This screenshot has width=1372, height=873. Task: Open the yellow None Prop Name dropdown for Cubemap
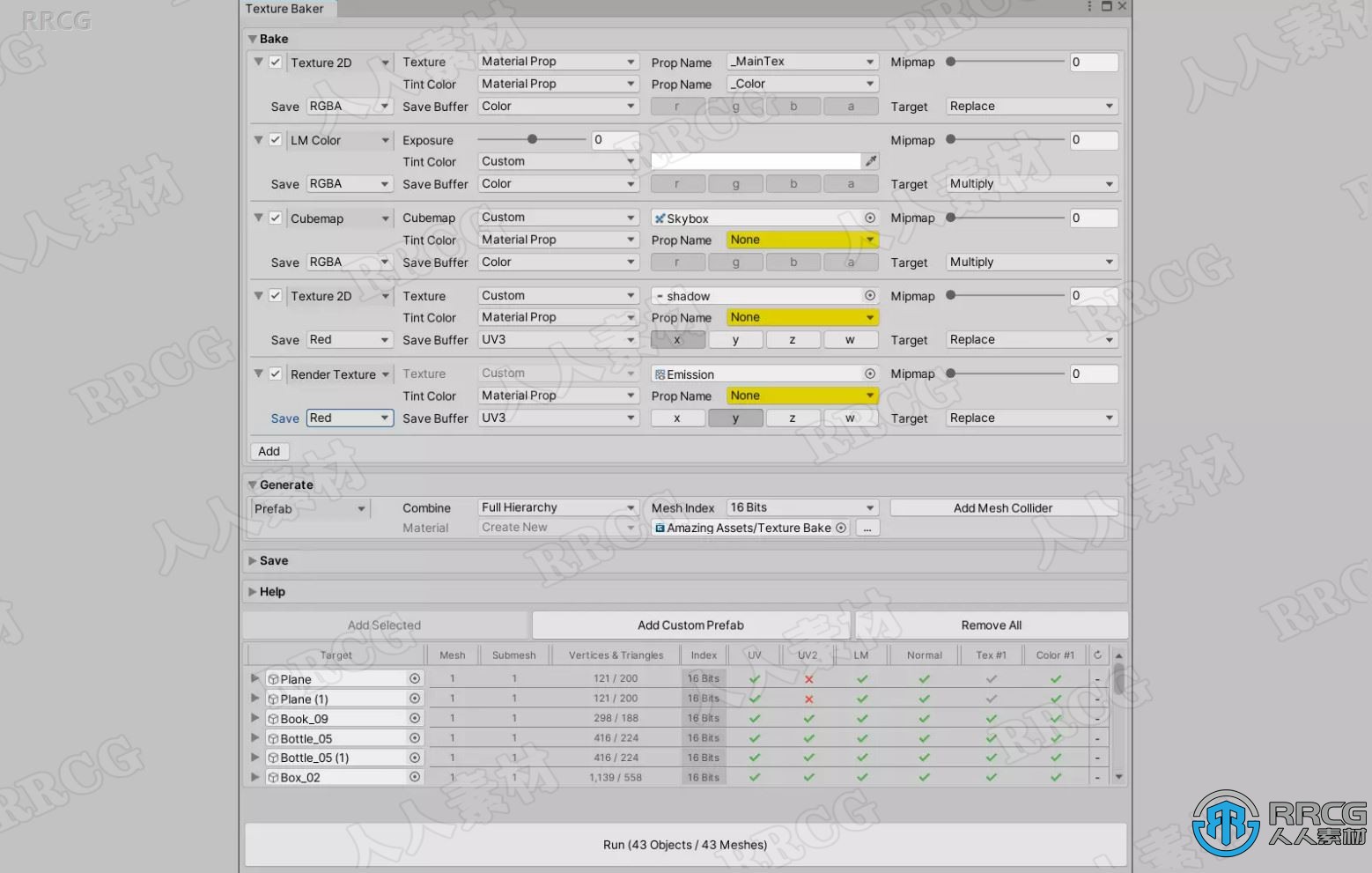(x=802, y=240)
